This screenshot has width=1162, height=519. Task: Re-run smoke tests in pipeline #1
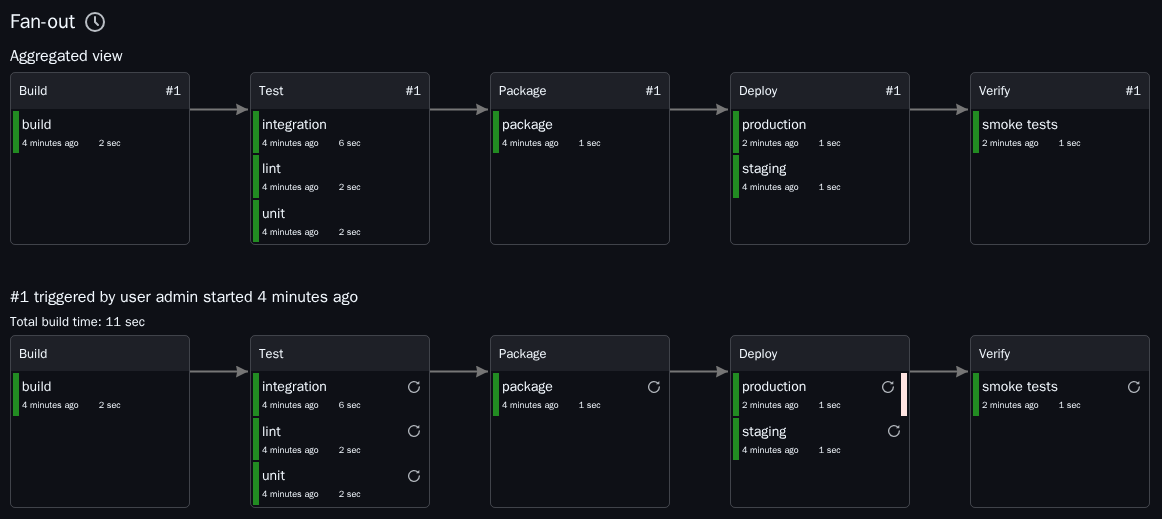point(1134,386)
